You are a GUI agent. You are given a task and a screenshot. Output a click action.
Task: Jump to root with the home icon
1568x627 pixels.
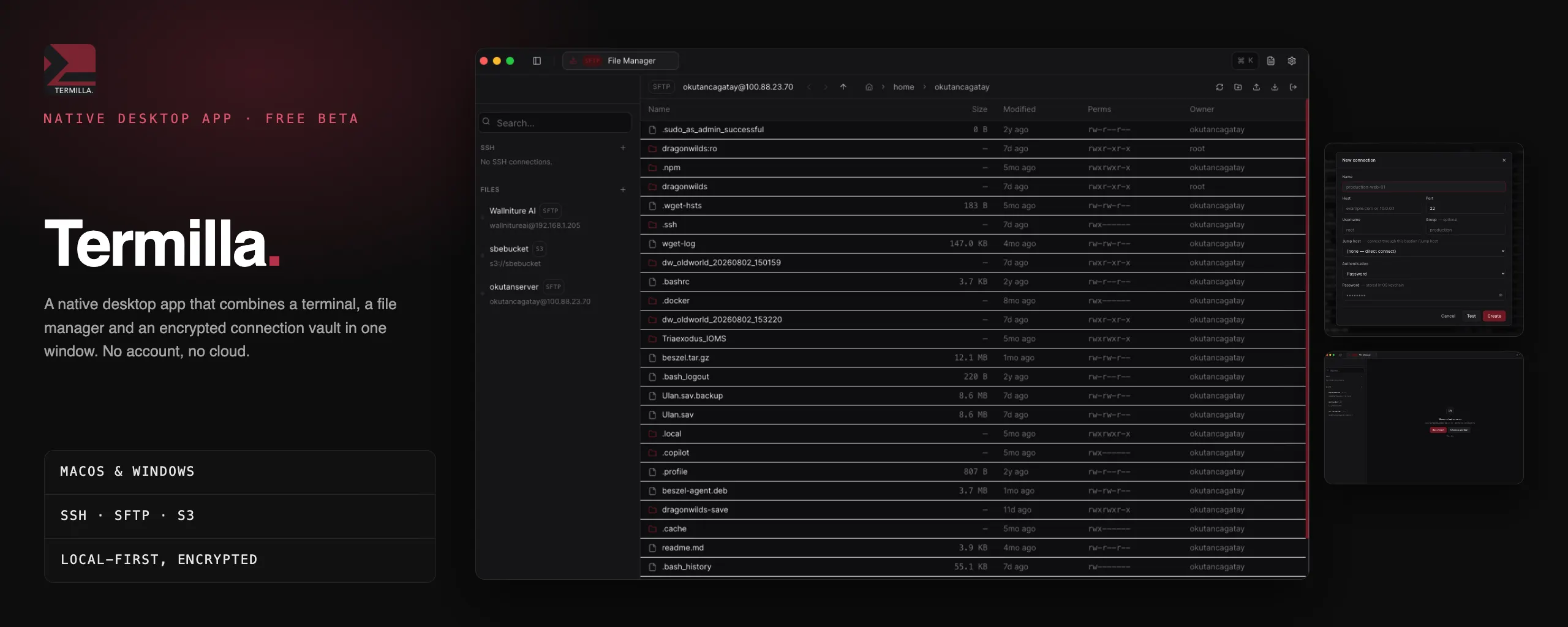(869, 87)
